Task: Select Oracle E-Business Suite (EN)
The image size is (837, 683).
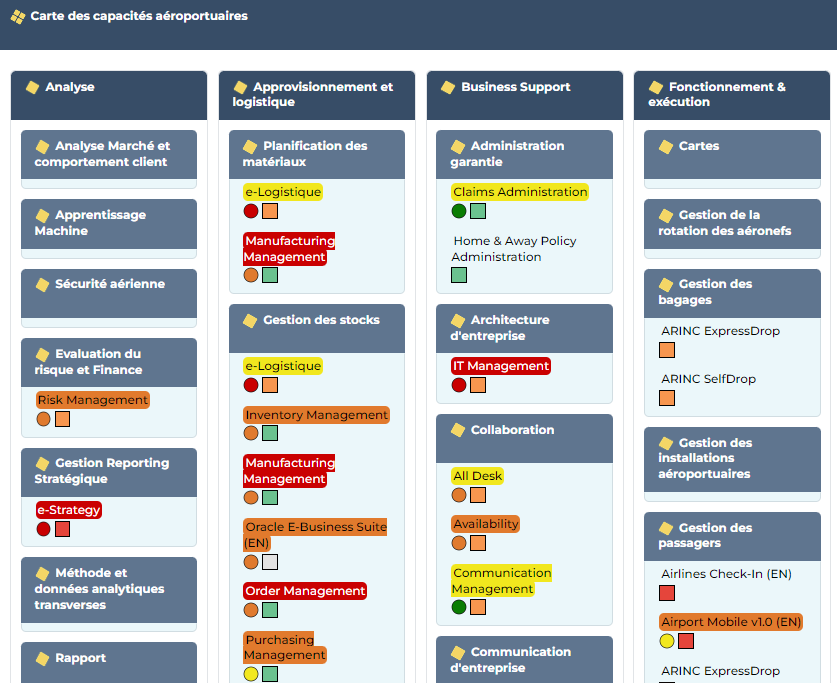Action: click(314, 534)
